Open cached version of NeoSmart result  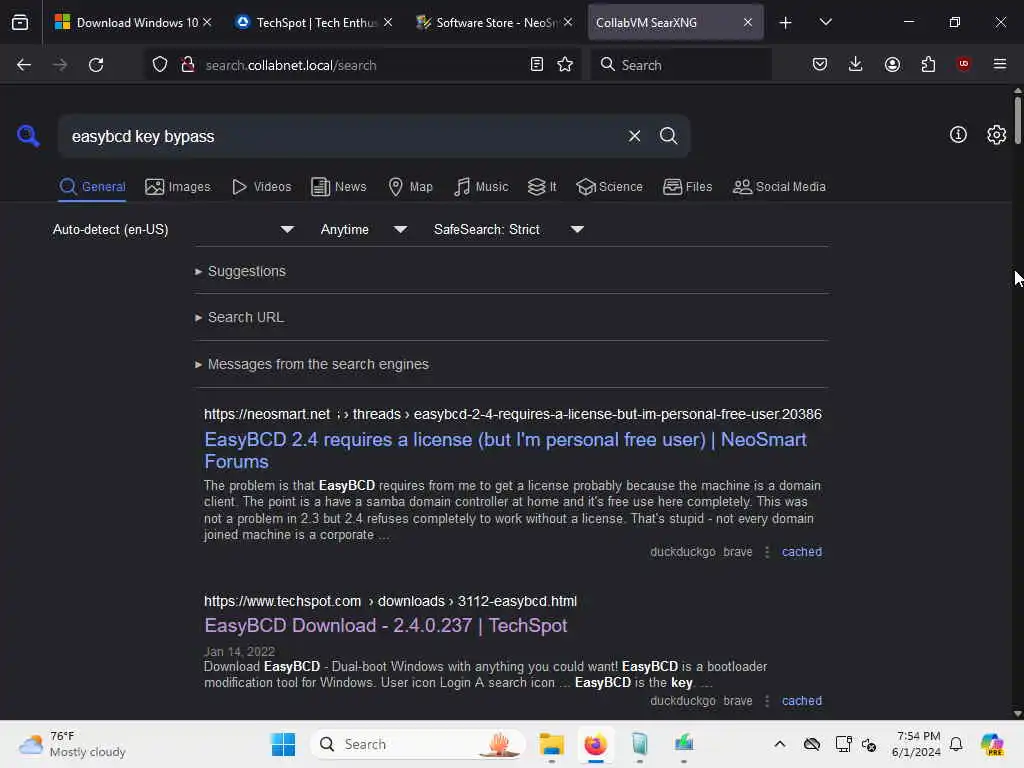[x=801, y=552]
